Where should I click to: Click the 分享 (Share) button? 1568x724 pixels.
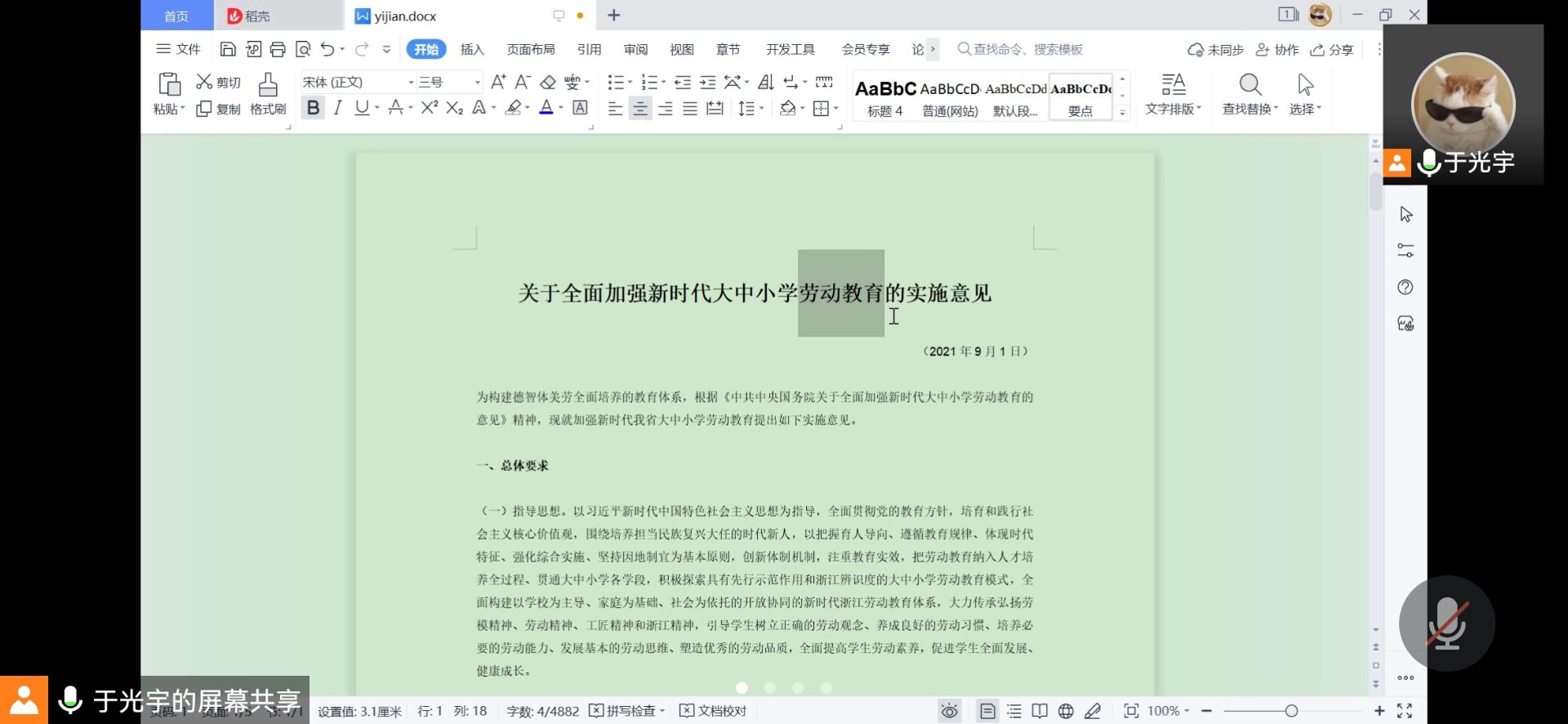1332,50
